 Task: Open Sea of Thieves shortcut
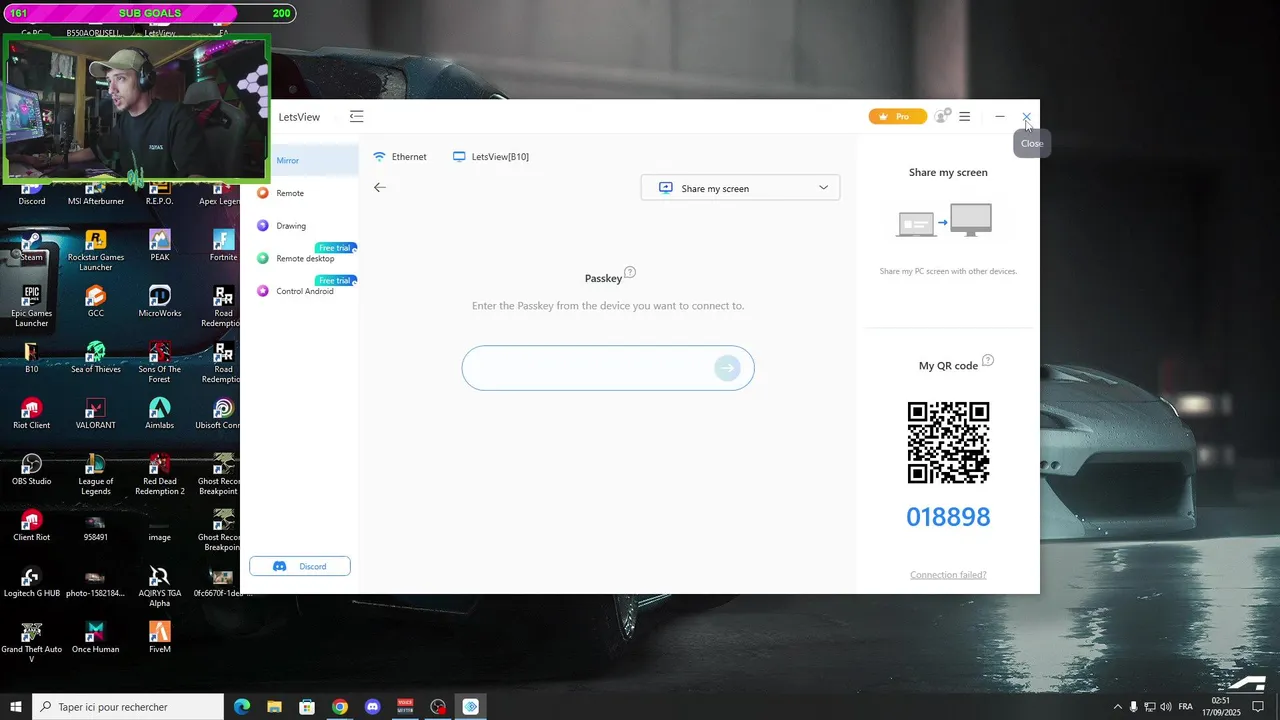coord(96,358)
